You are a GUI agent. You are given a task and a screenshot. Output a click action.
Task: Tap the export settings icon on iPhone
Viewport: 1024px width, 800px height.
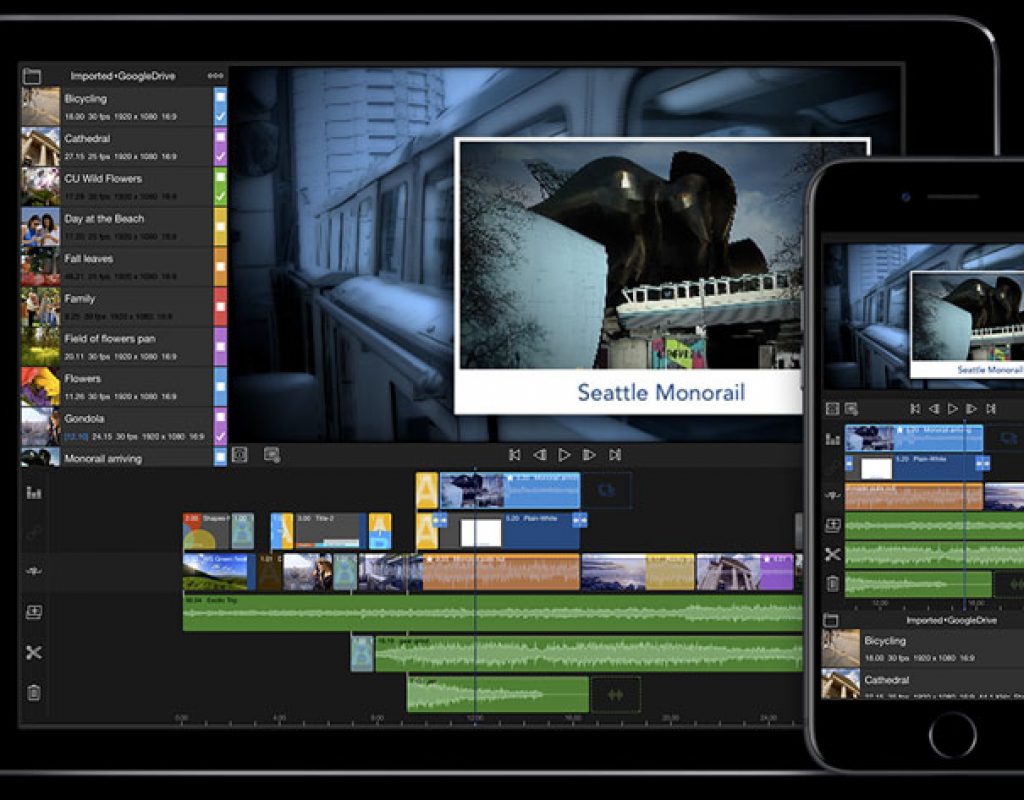(x=851, y=409)
